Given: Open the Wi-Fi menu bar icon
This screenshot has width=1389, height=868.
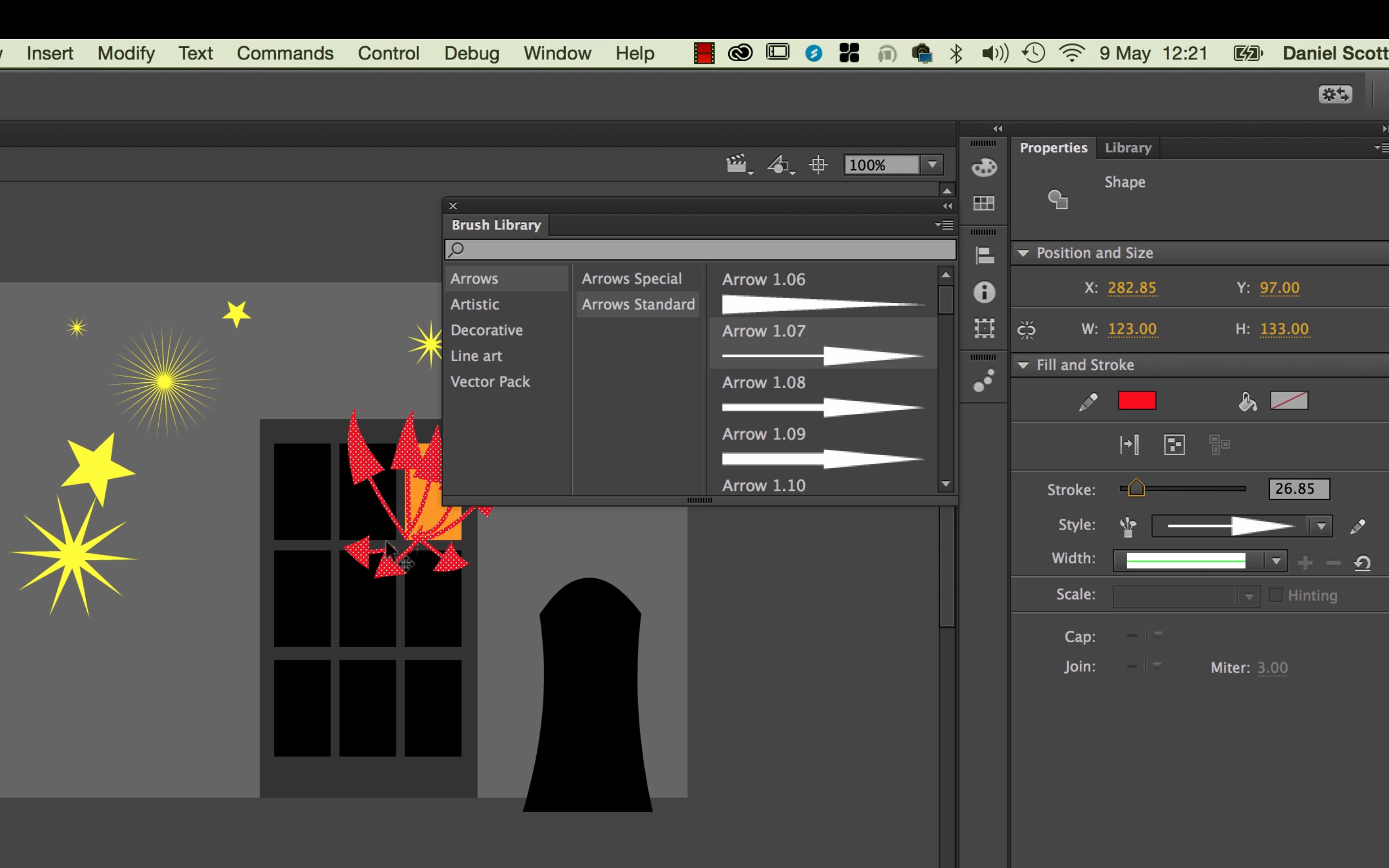Looking at the screenshot, I should pyautogui.click(x=1072, y=54).
